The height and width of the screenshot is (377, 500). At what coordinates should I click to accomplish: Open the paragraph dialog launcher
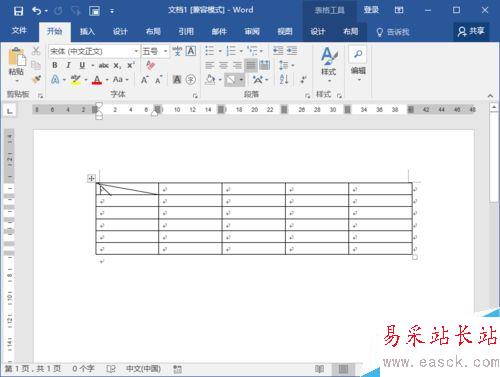[307, 96]
